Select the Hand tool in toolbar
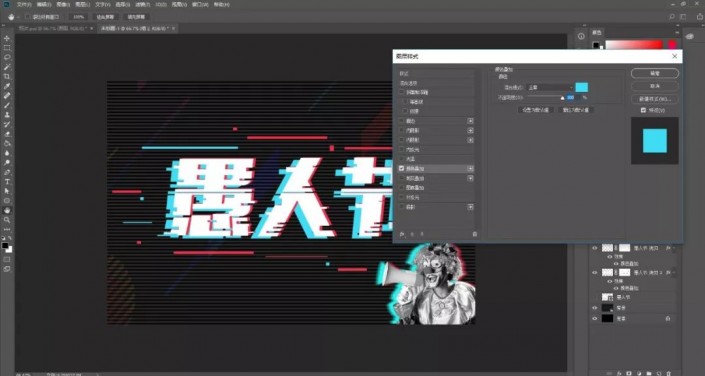 coord(7,210)
